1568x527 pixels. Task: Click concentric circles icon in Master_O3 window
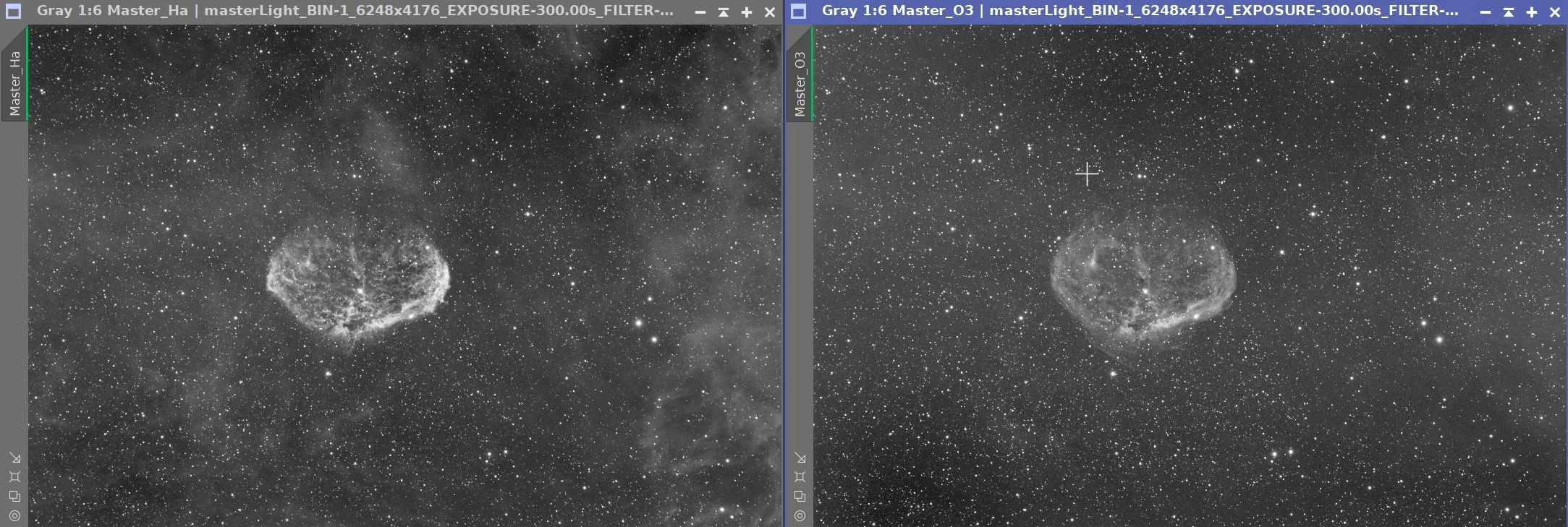tap(800, 515)
